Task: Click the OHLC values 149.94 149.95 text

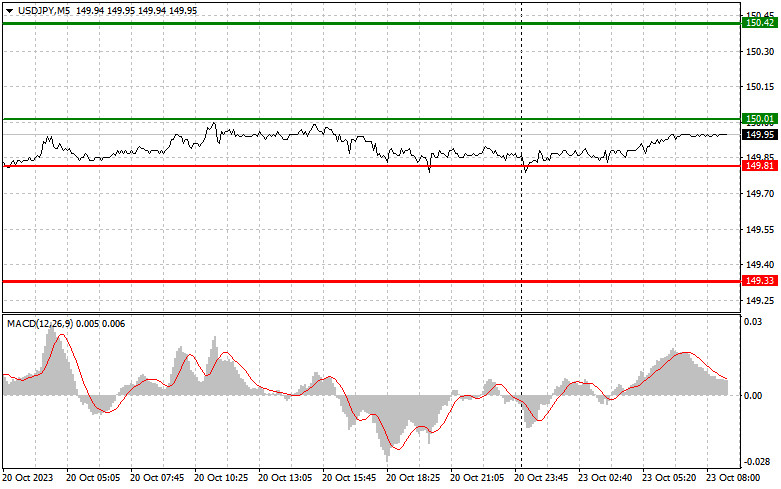Action: pos(136,10)
